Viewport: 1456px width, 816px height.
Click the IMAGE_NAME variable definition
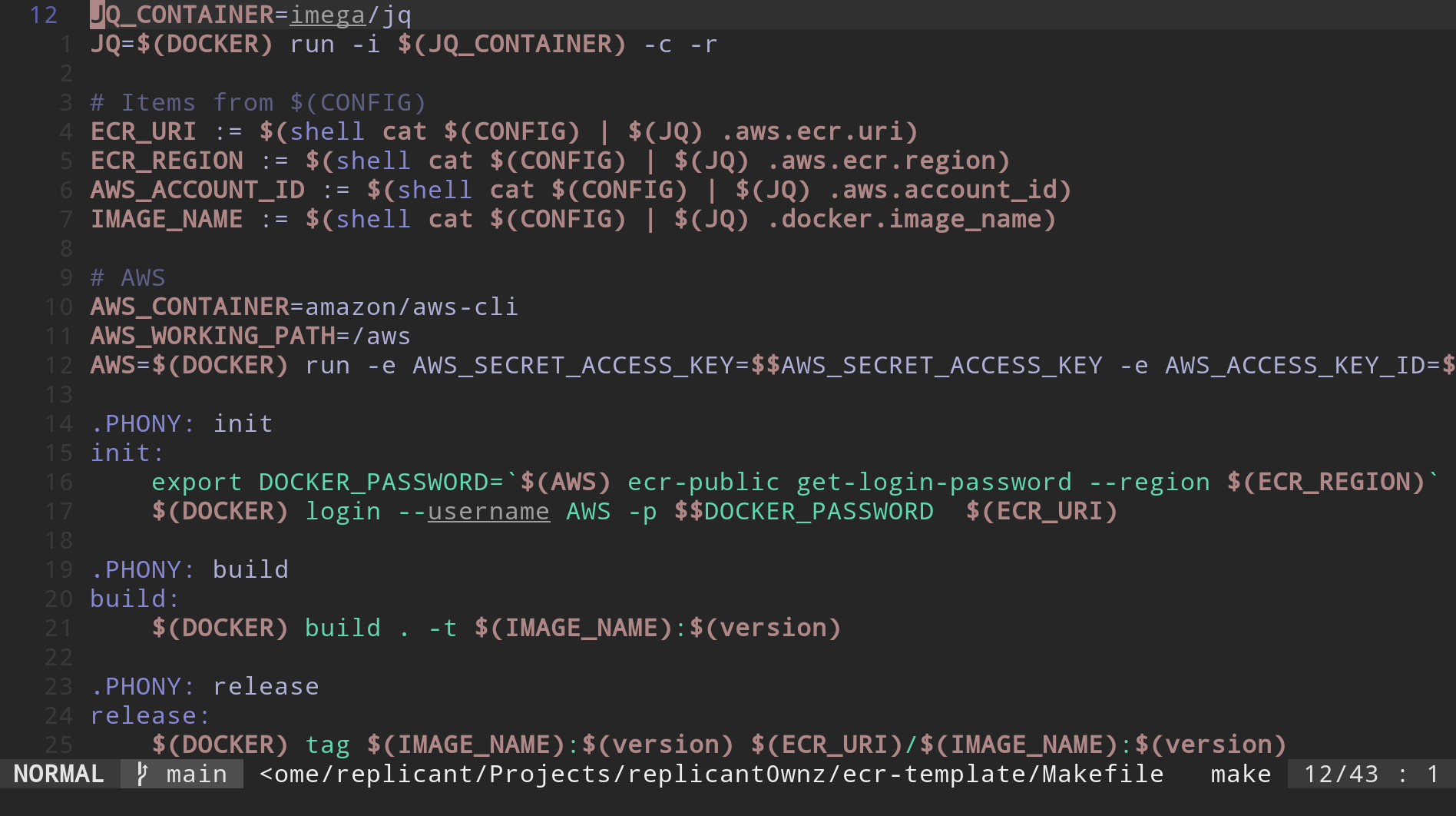[x=167, y=219]
